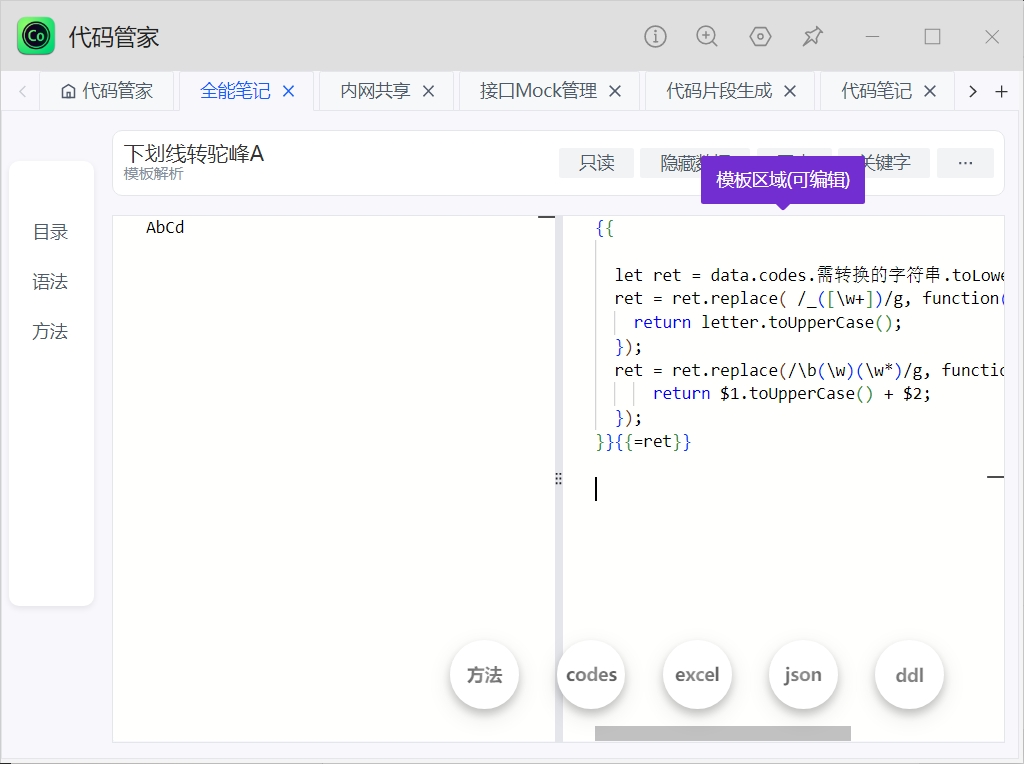Click the zoom-in magnifier icon
The image size is (1024, 764).
[707, 36]
